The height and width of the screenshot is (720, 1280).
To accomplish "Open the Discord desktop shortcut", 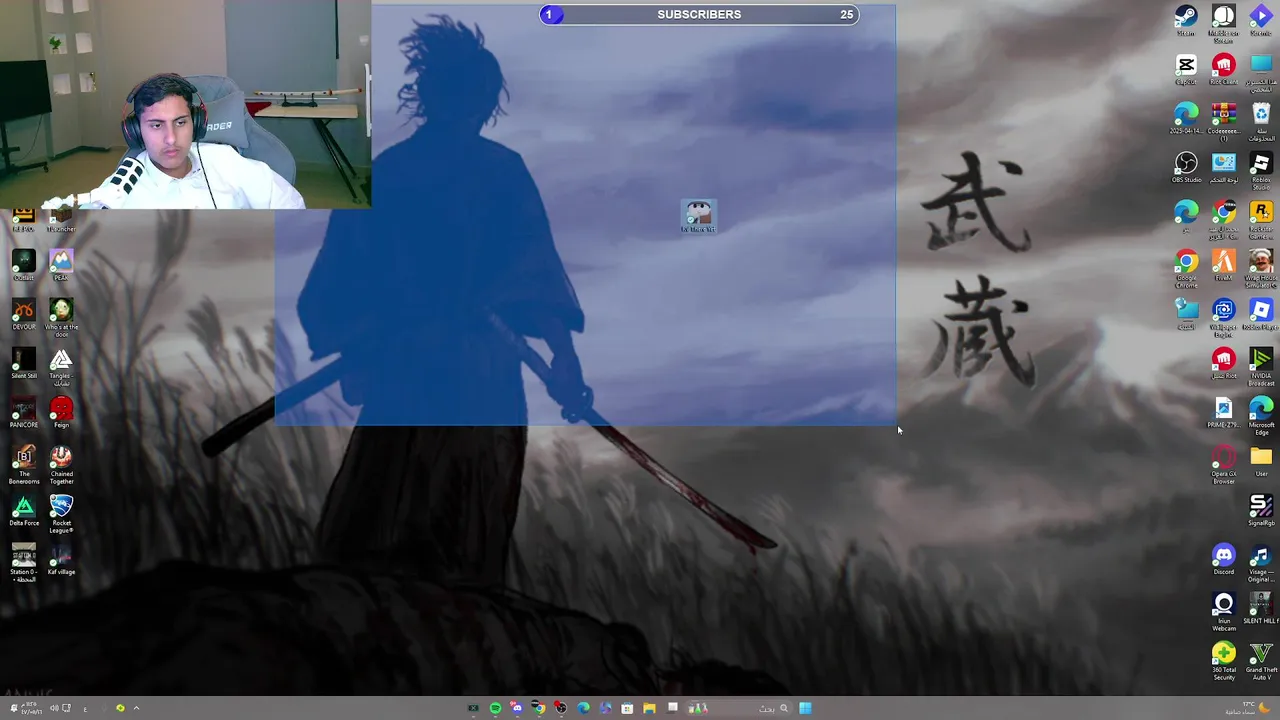I will 1224,560.
